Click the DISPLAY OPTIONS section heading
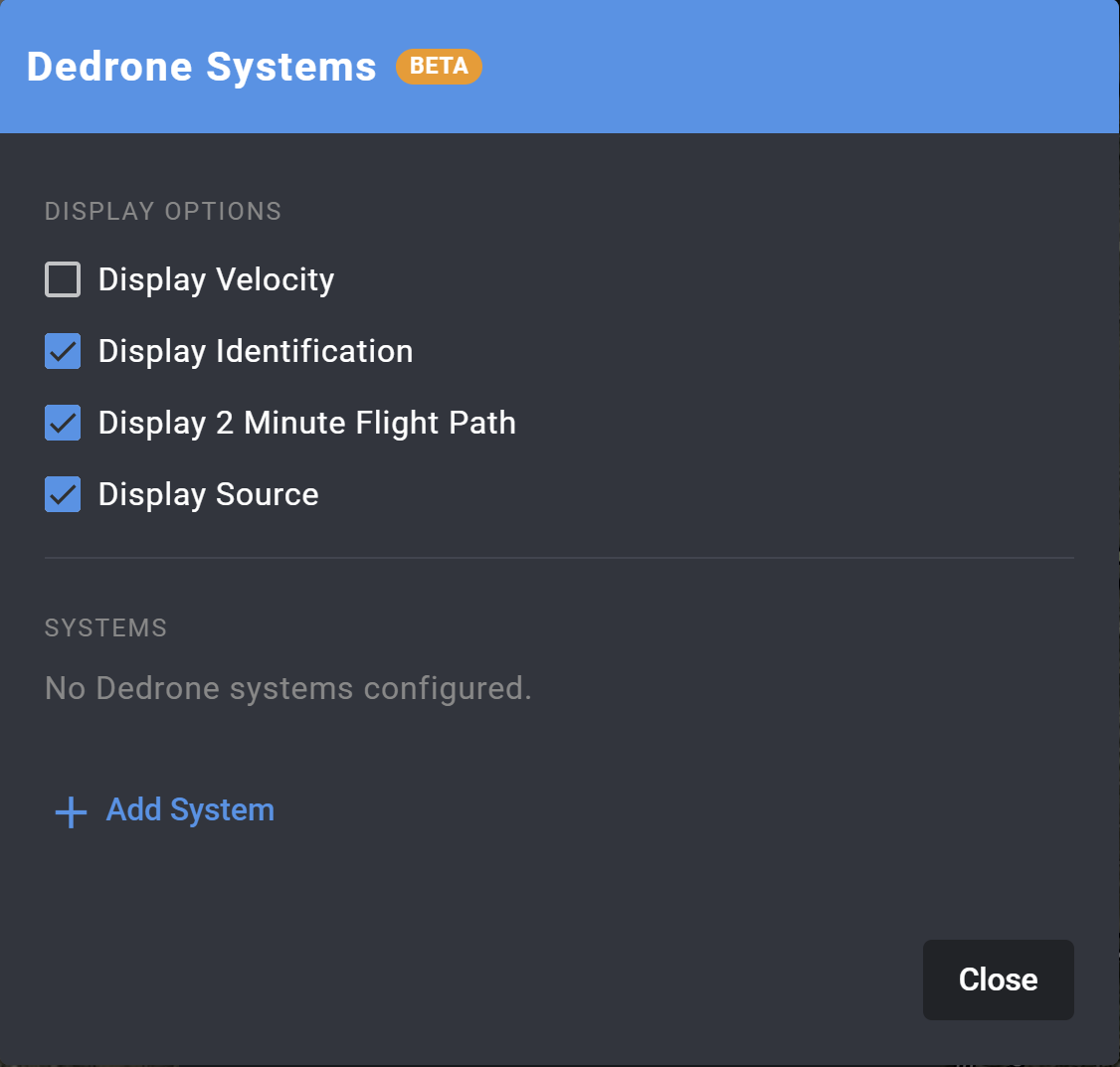1120x1067 pixels. tap(163, 212)
